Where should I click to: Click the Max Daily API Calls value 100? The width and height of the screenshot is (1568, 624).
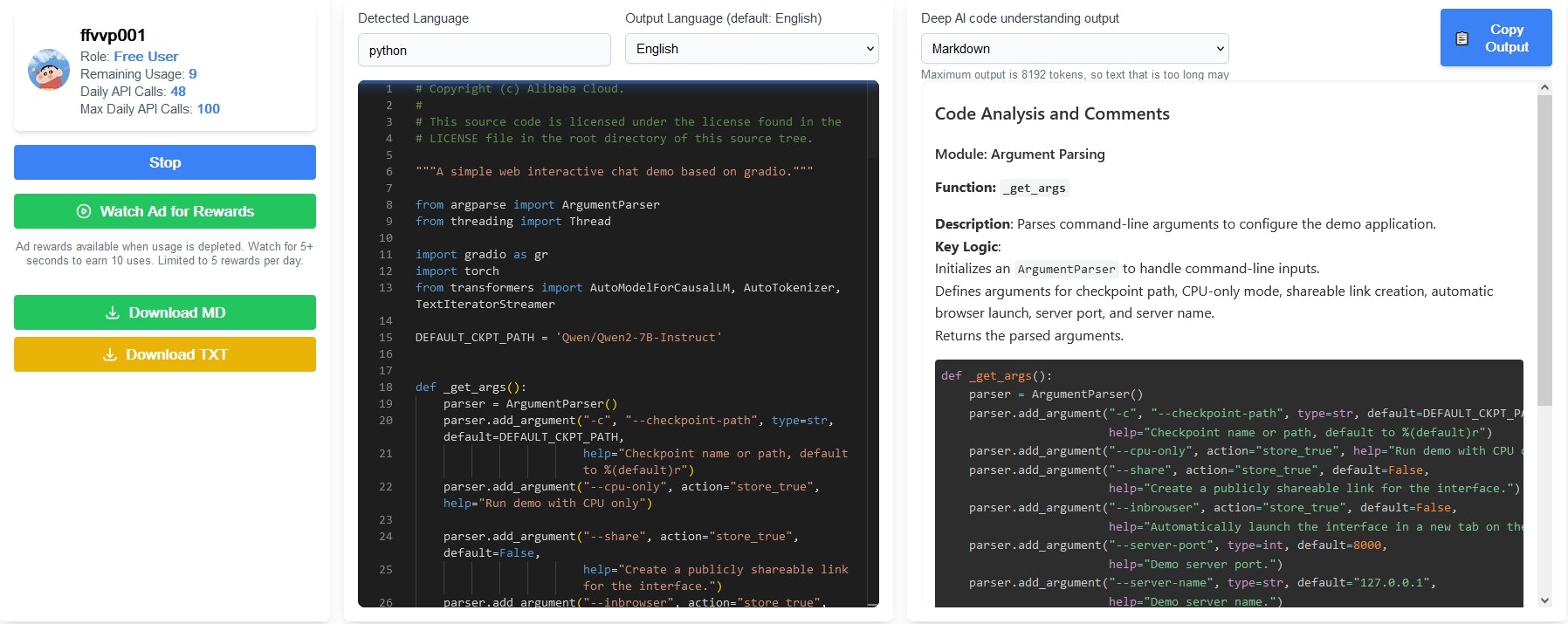click(x=209, y=109)
